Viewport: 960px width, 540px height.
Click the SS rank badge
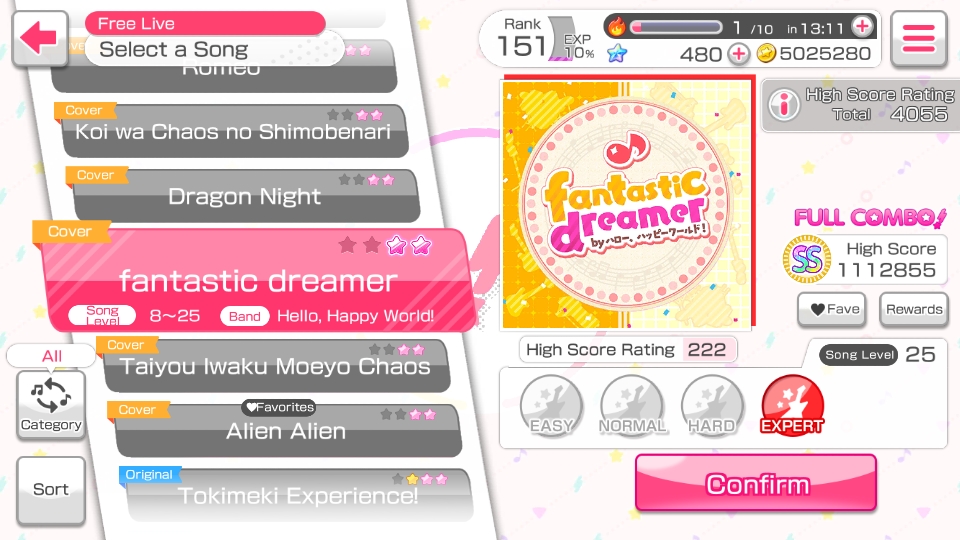pyautogui.click(x=808, y=259)
